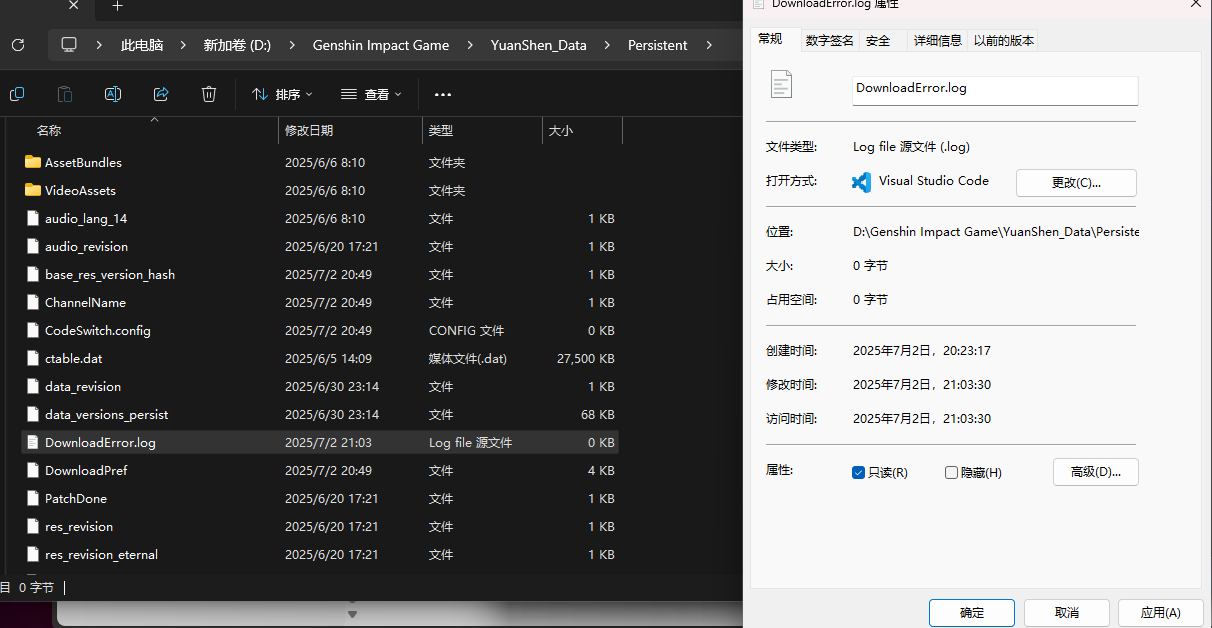The width and height of the screenshot is (1212, 628).
Task: Click the document icon in properties dialog
Action: (x=781, y=84)
